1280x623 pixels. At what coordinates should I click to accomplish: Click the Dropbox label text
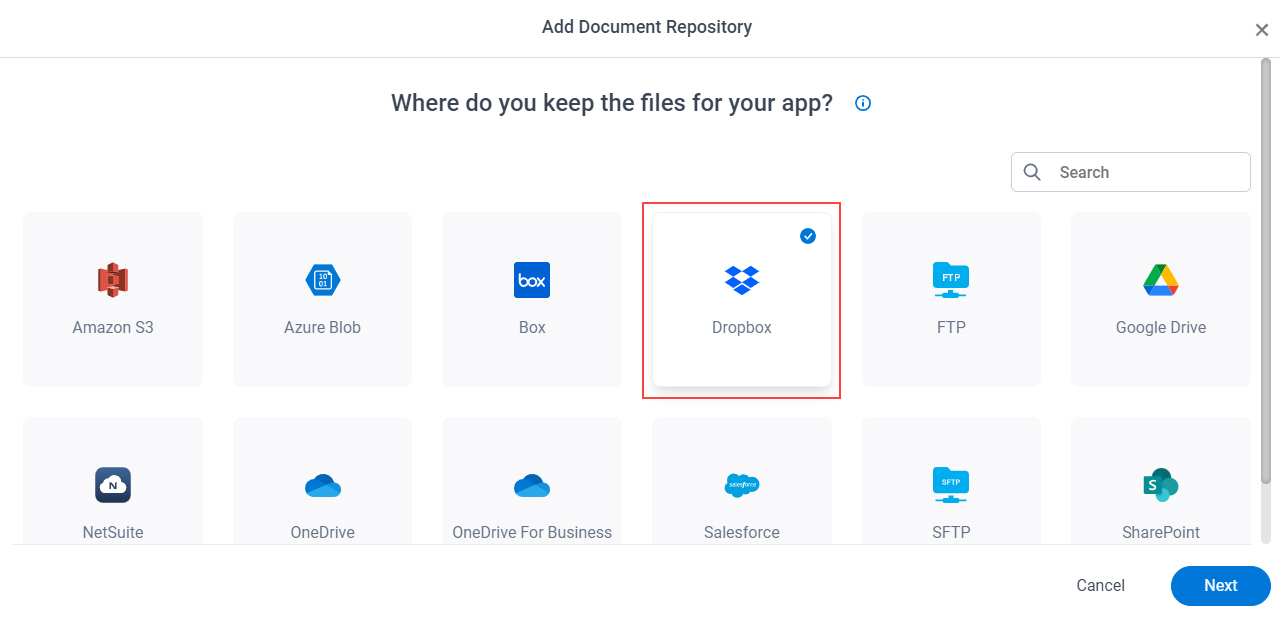point(742,327)
